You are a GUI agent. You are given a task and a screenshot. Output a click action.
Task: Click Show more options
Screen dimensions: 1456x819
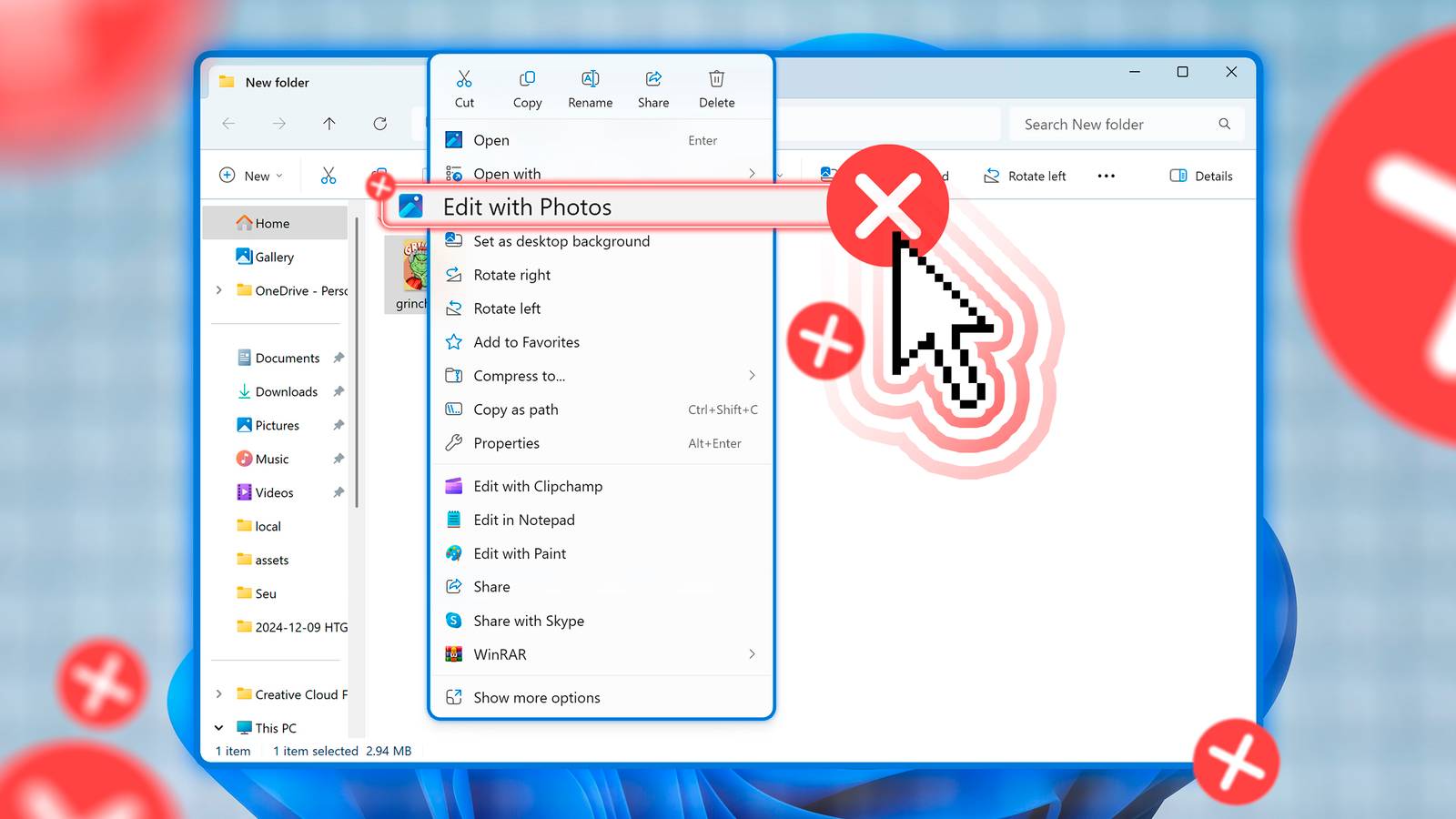pos(536,697)
